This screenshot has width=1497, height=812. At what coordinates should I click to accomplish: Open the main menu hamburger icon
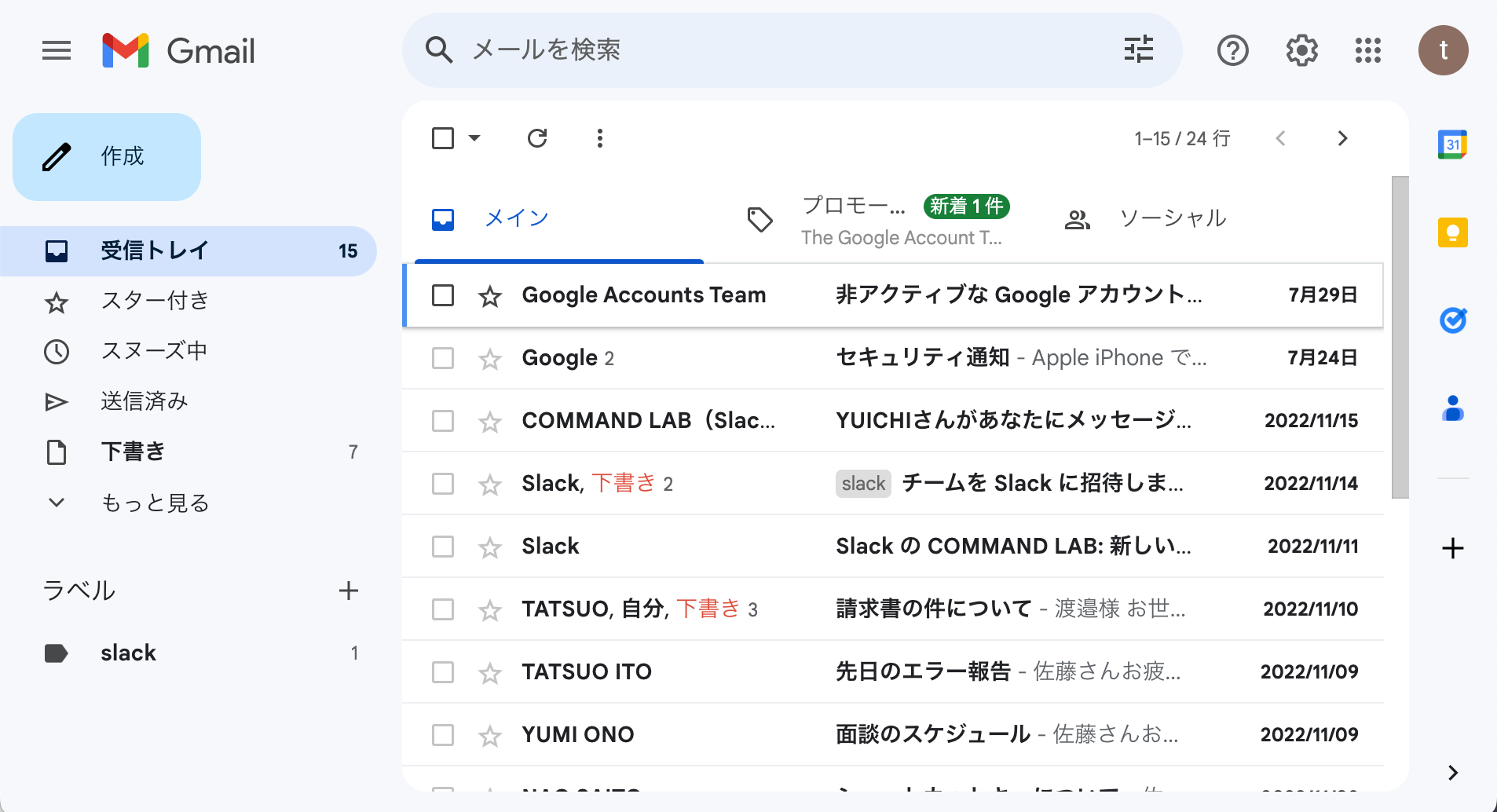click(57, 51)
